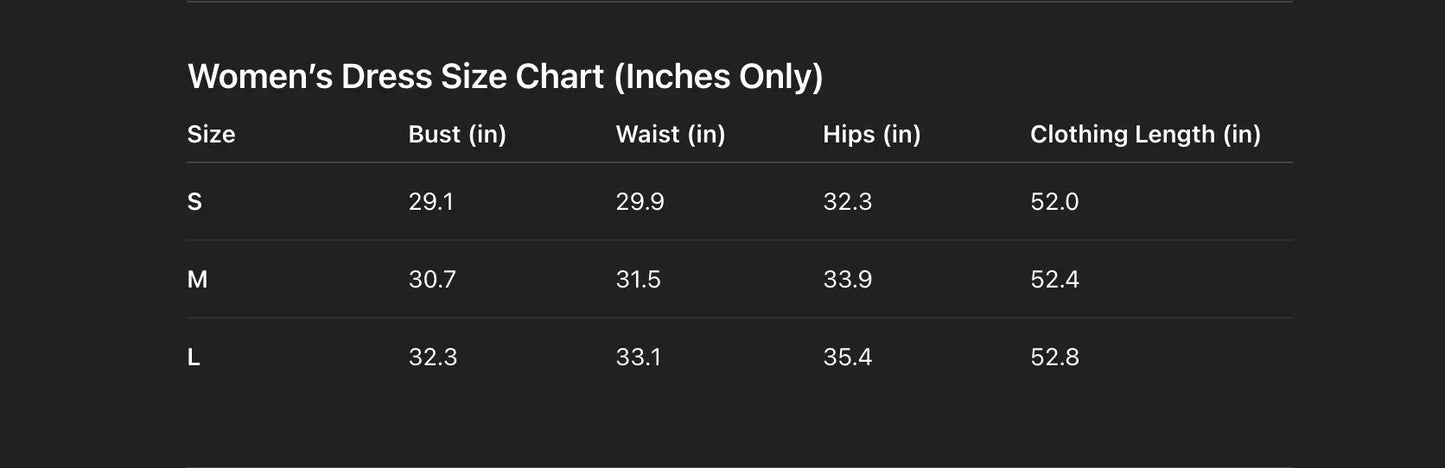Select the Waist (in) column header
Viewport: 1445px width, 468px height.
coord(670,135)
